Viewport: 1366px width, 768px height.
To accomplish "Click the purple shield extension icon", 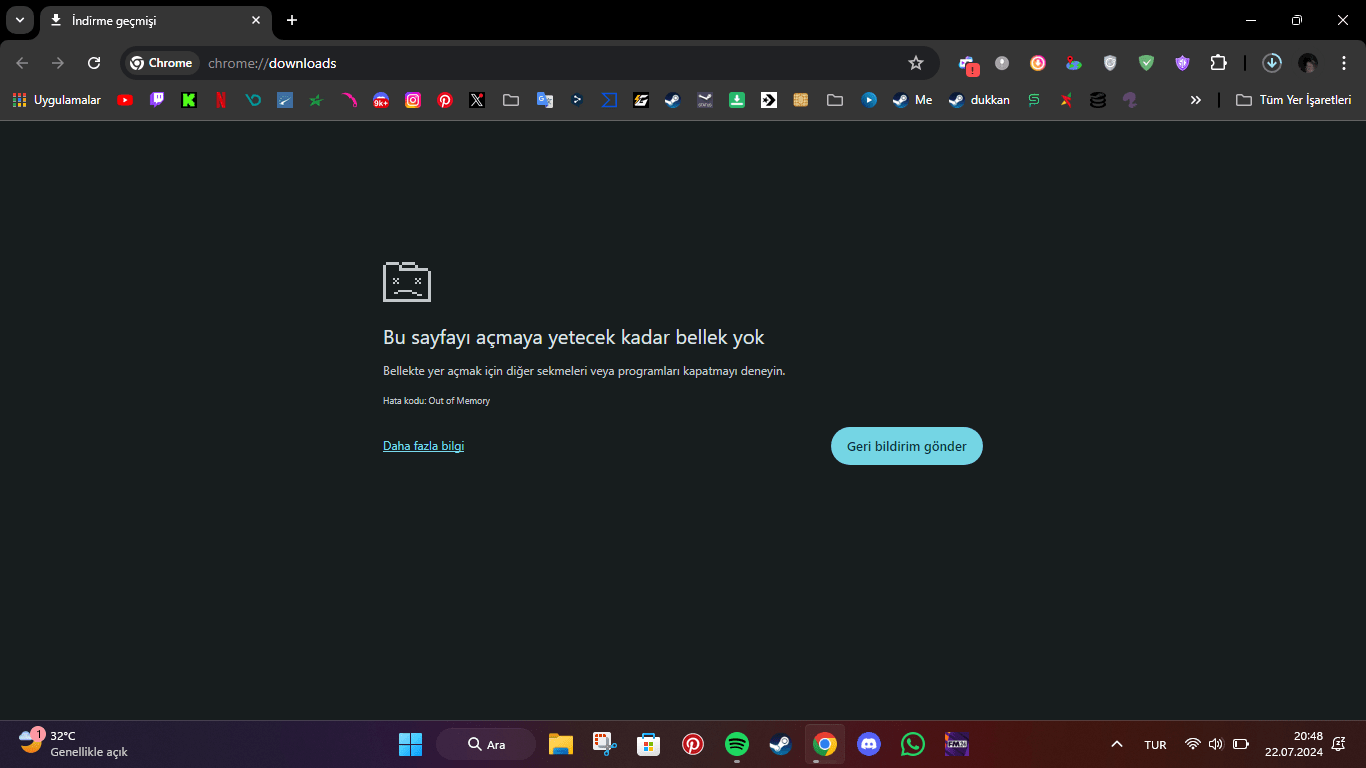I will click(x=1182, y=63).
